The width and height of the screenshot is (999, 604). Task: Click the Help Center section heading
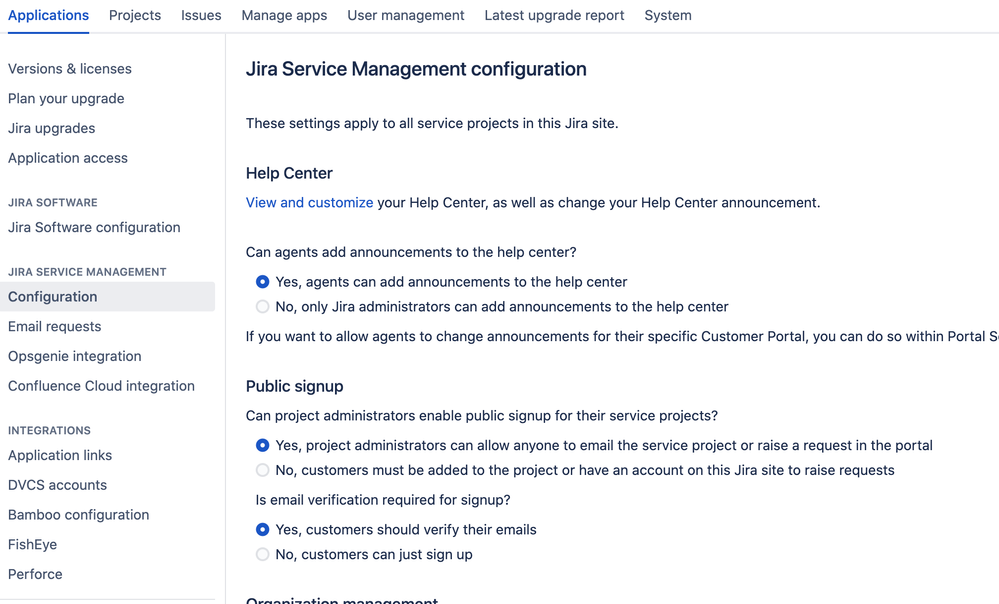(289, 173)
